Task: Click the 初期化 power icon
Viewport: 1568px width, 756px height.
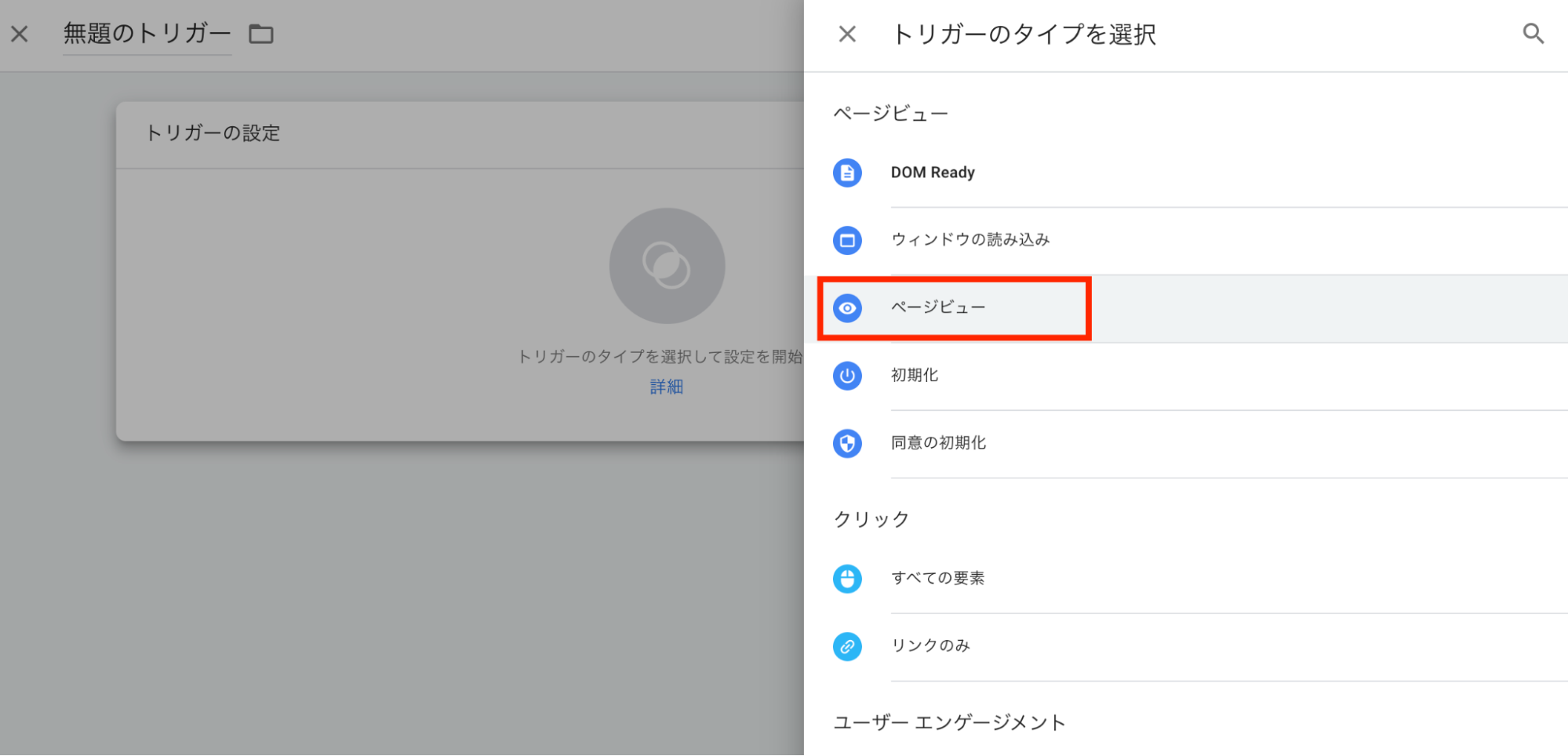Action: coord(847,376)
